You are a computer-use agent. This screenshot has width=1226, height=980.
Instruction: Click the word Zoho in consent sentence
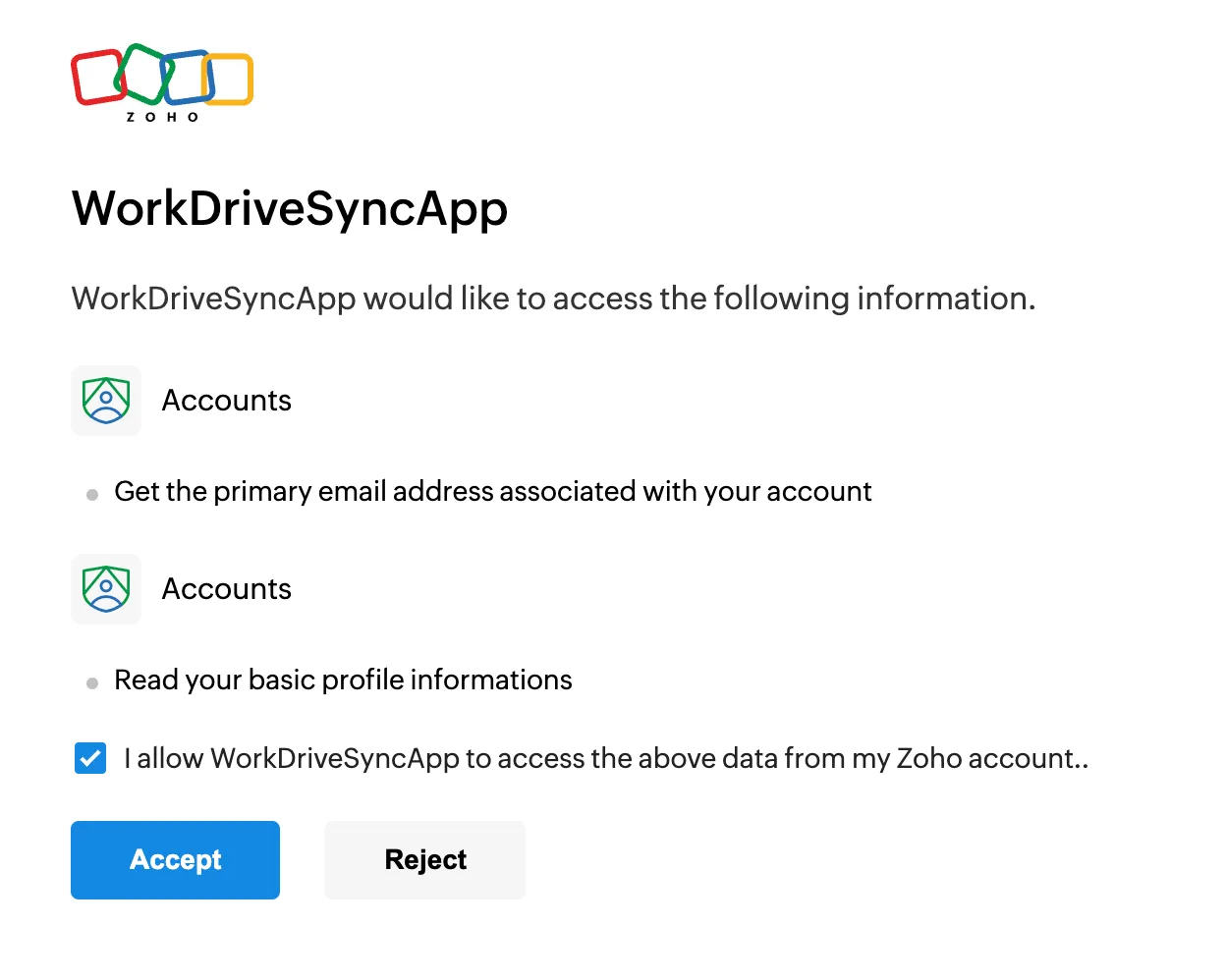point(928,758)
